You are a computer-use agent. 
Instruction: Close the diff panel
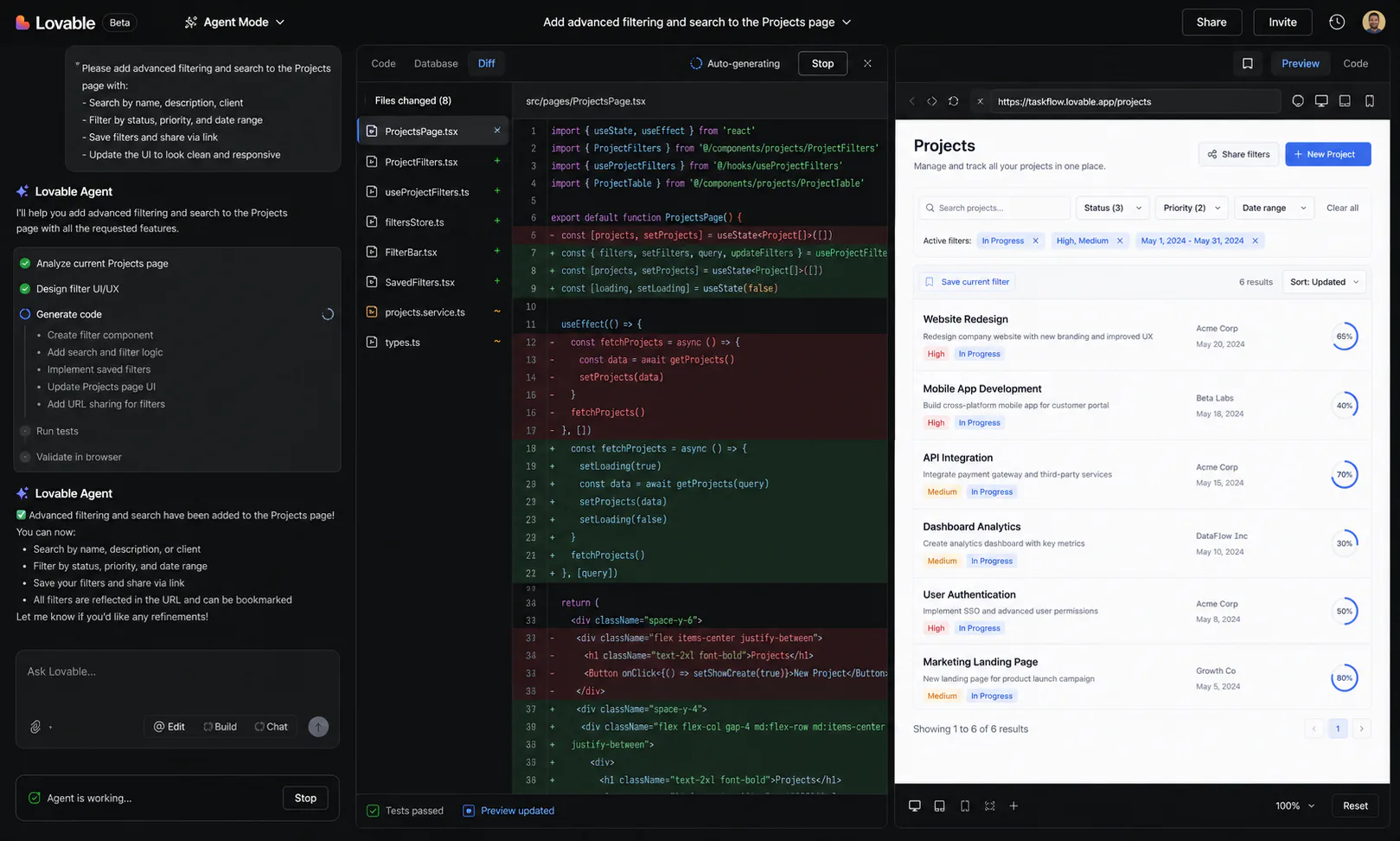click(867, 63)
